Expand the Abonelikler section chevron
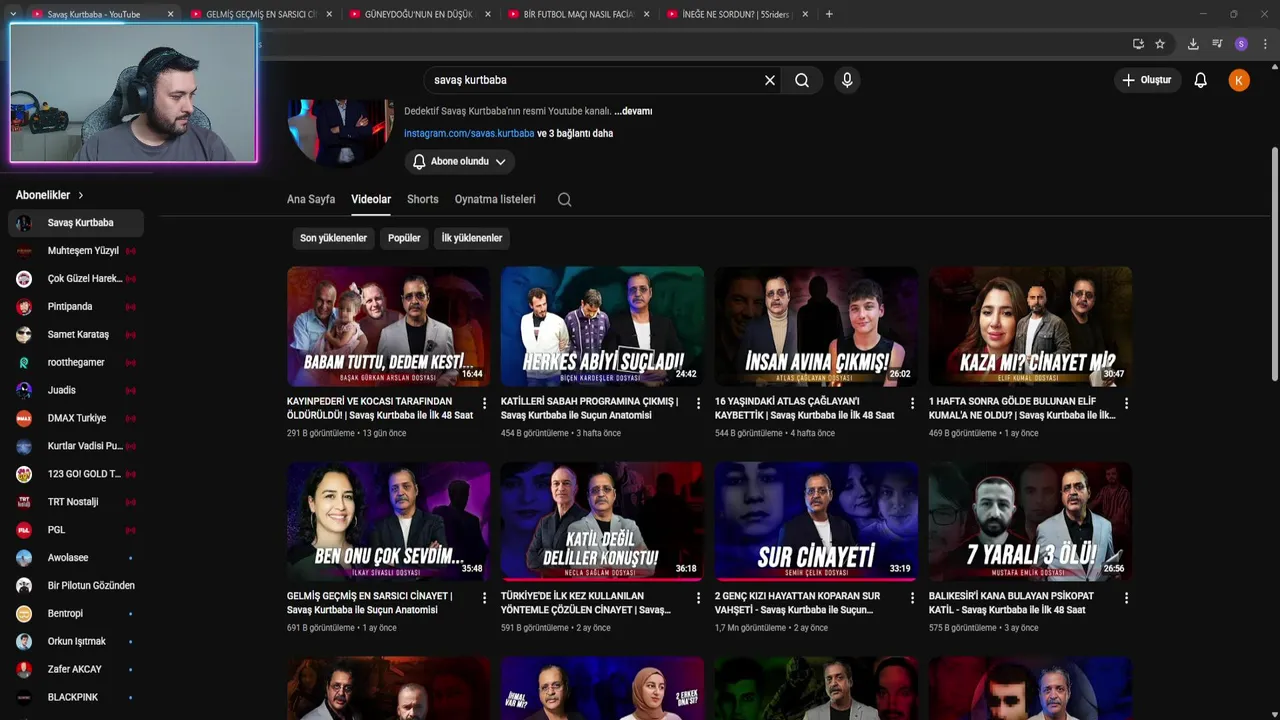 pos(81,195)
